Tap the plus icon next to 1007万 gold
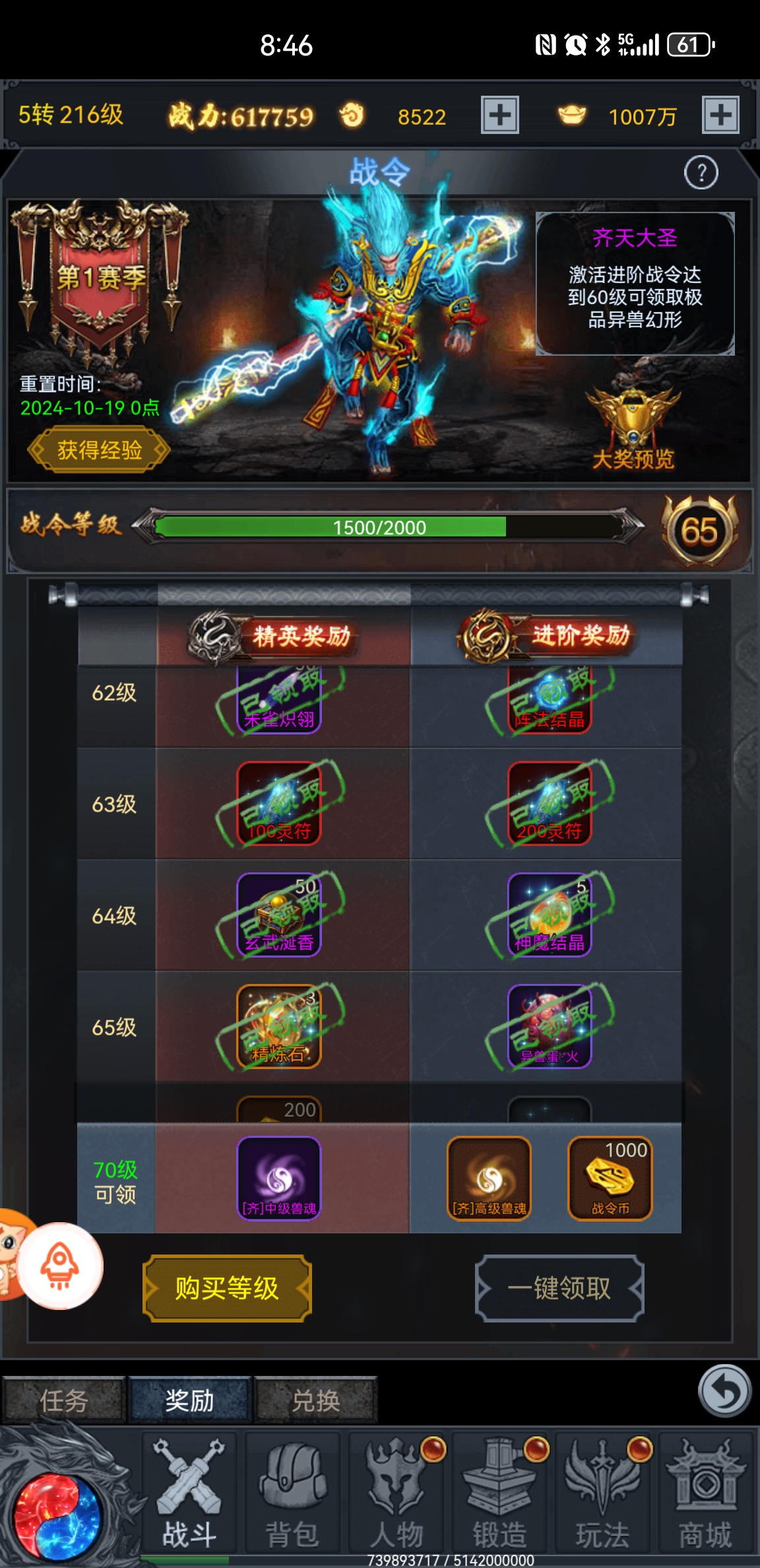This screenshot has width=760, height=1568. 720,115
